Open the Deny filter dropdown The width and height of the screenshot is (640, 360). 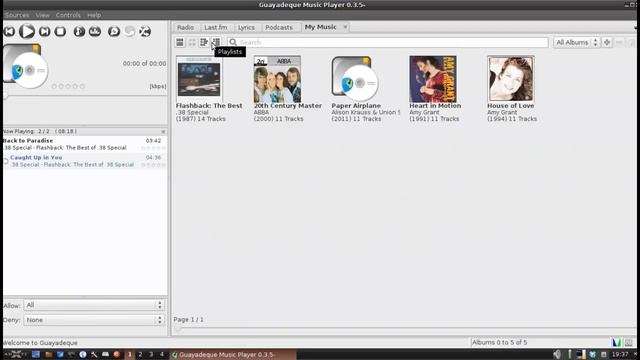click(94, 320)
